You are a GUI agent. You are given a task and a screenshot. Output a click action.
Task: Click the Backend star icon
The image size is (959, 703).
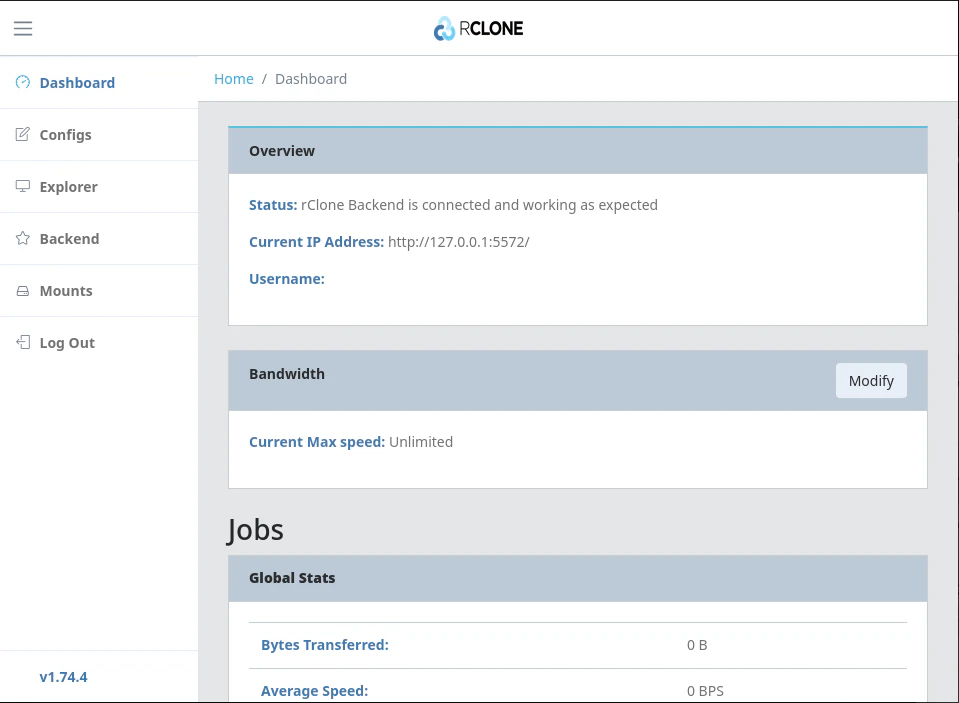[23, 238]
